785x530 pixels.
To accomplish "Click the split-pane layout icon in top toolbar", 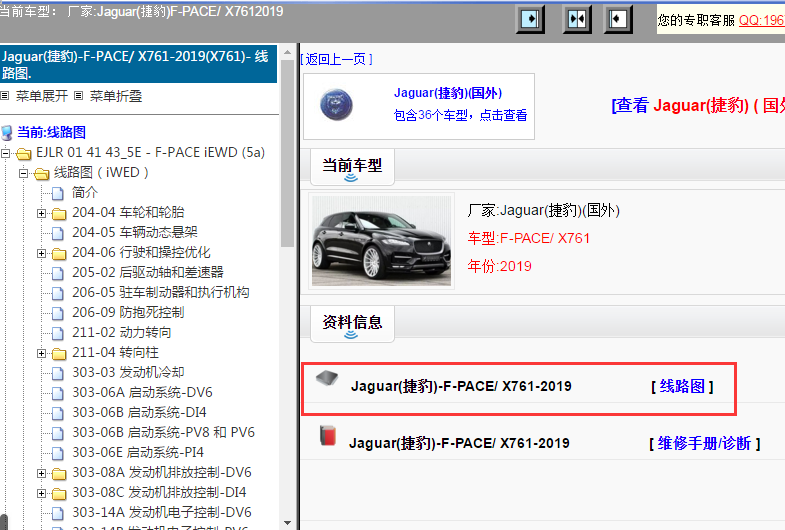I will tap(577, 20).
